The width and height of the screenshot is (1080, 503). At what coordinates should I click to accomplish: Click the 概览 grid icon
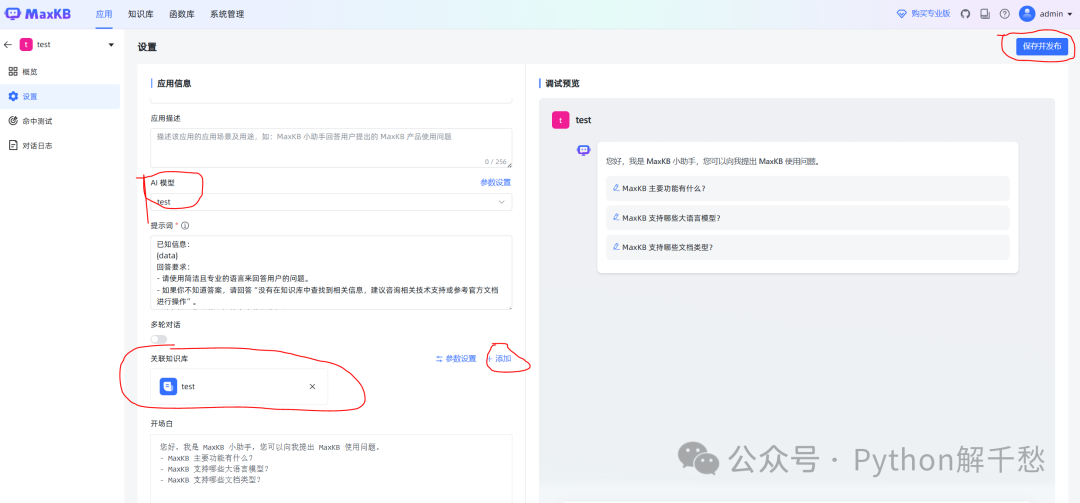12,71
